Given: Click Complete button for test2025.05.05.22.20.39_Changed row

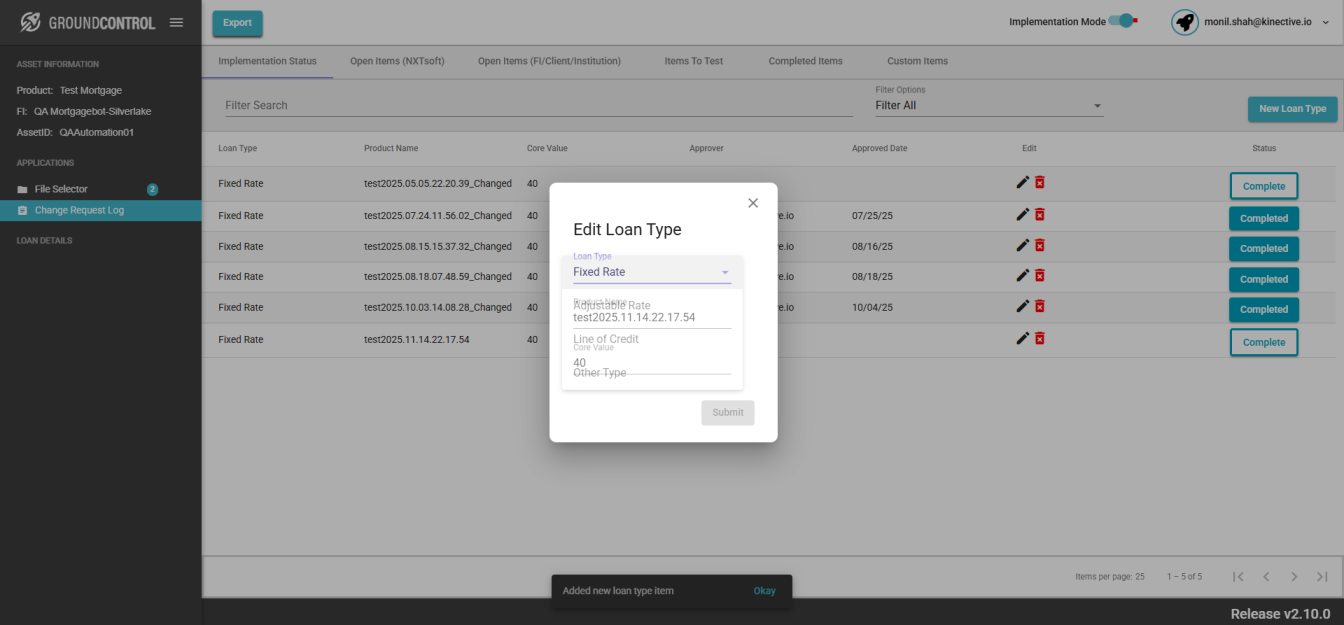Looking at the screenshot, I should tap(1264, 186).
